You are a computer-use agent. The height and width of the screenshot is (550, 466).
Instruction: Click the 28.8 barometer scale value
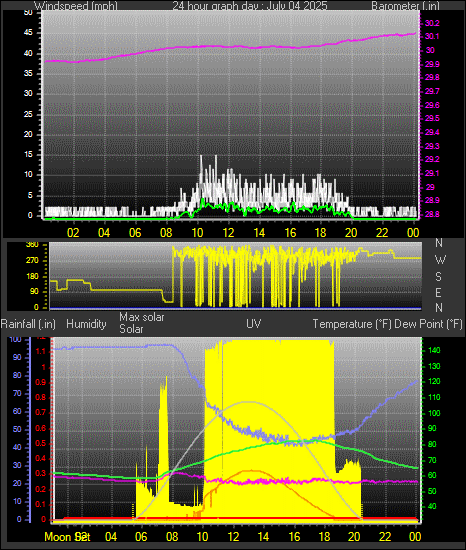432,214
